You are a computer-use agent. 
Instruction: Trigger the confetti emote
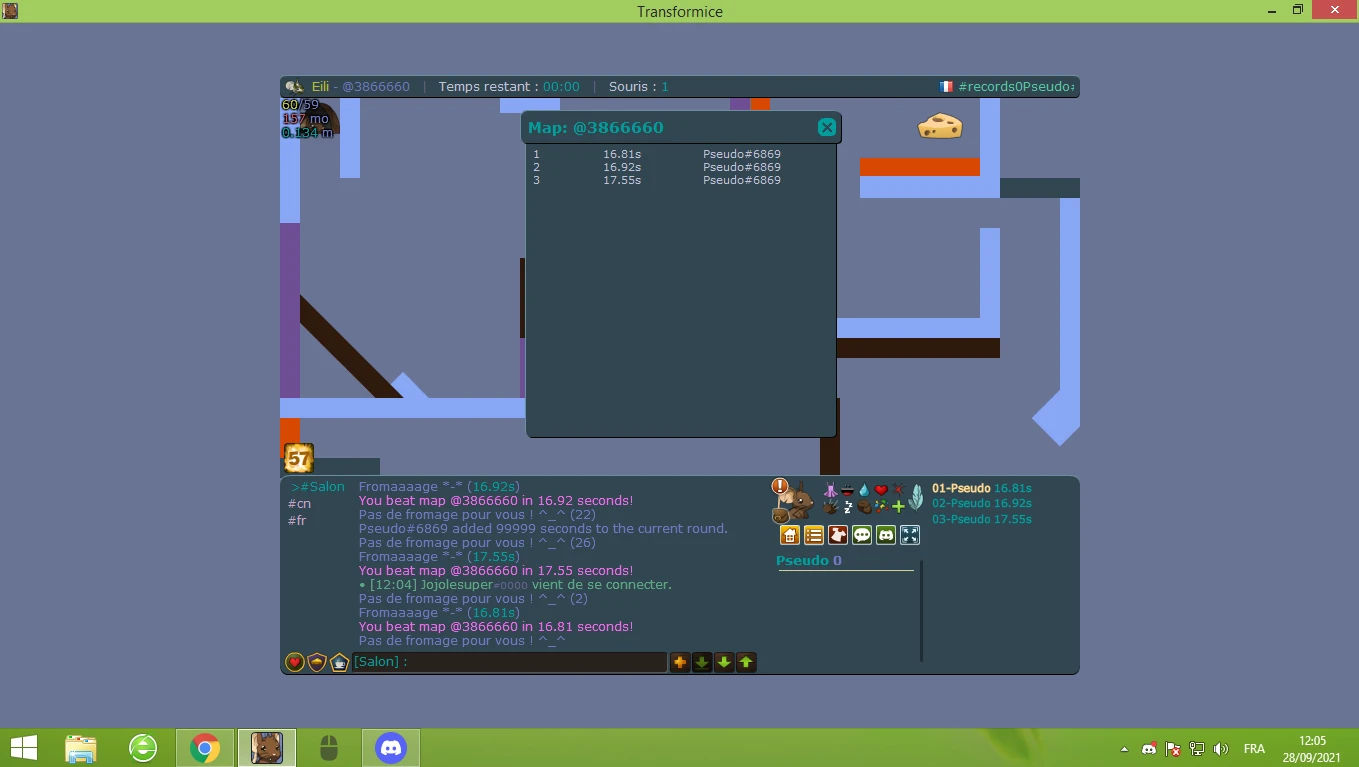point(881,507)
